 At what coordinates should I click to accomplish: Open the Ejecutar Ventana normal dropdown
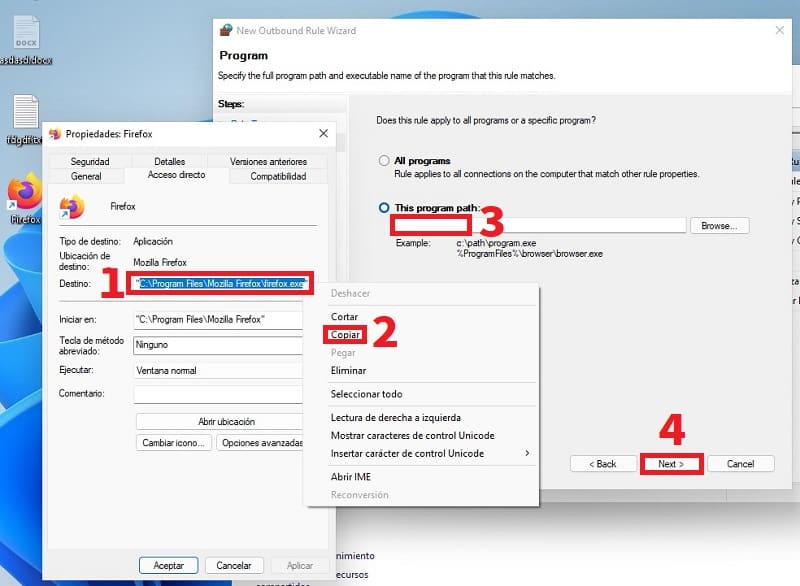[x=218, y=371]
